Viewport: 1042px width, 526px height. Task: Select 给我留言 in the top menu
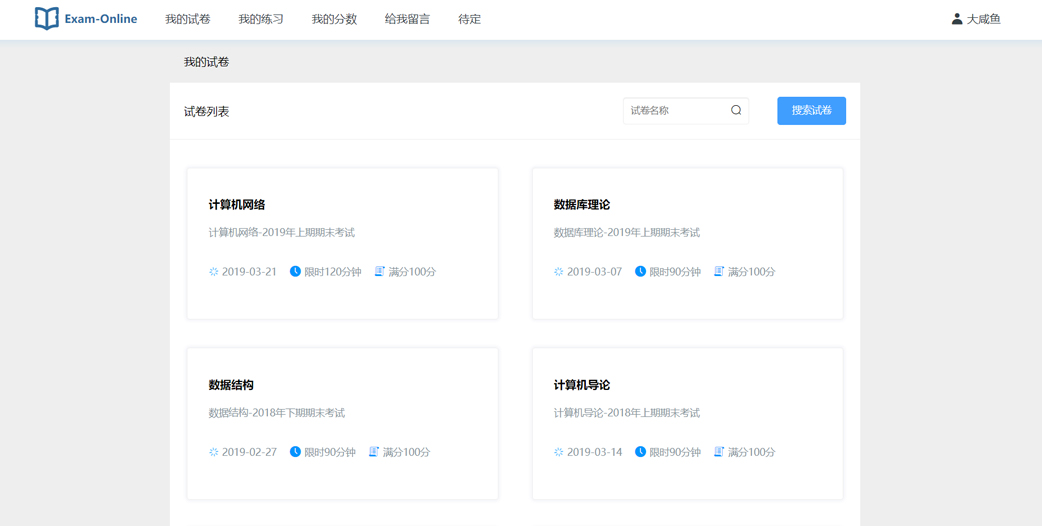pyautogui.click(x=407, y=19)
